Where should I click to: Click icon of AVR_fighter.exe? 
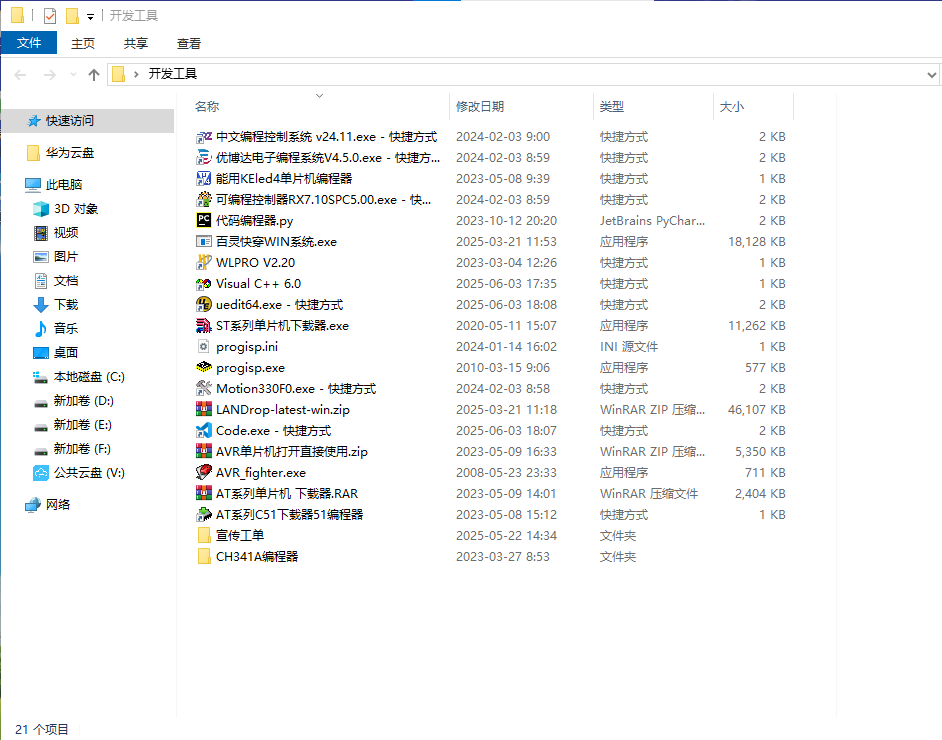click(204, 472)
